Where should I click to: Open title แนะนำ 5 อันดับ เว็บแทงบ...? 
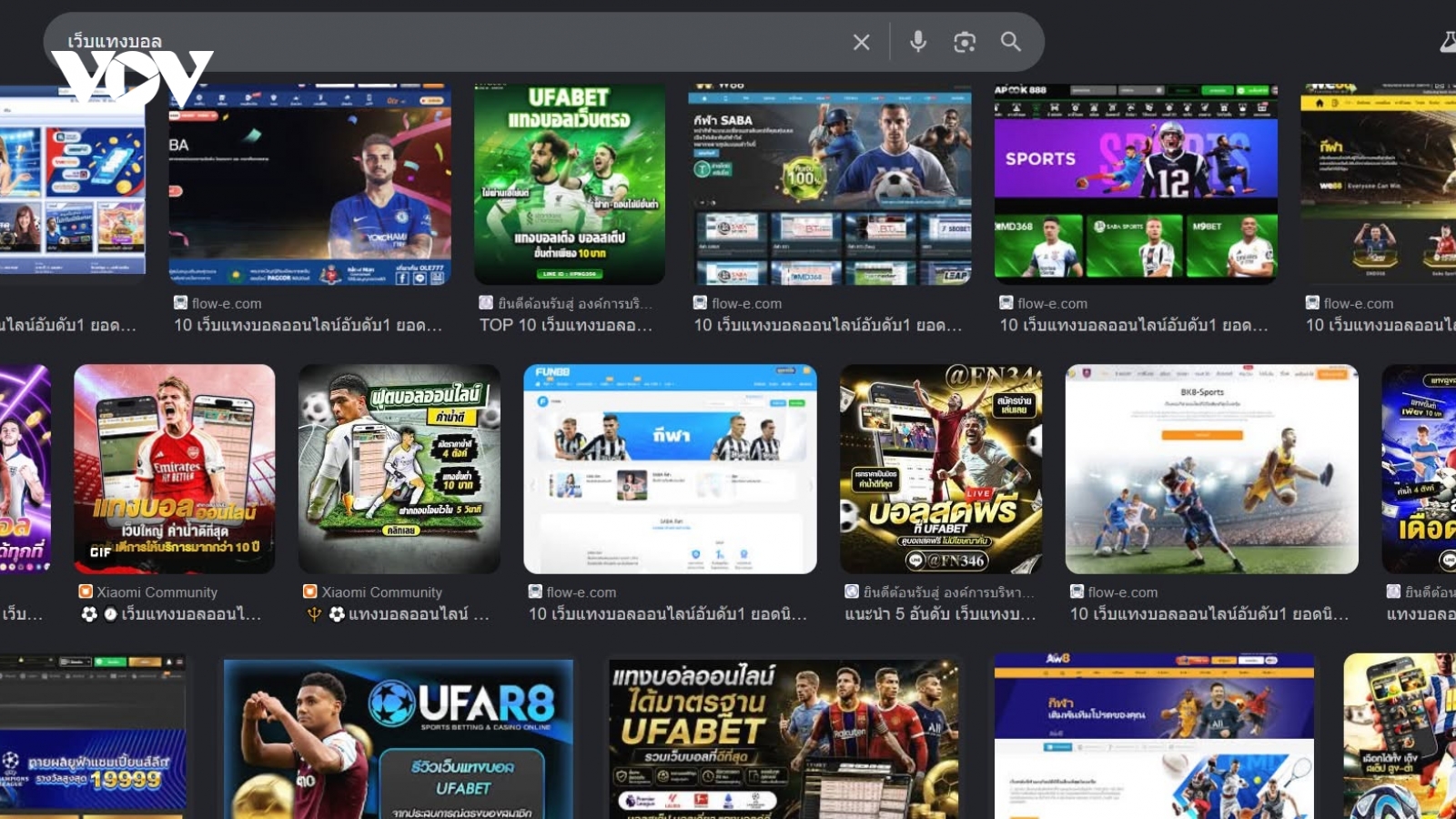(940, 614)
